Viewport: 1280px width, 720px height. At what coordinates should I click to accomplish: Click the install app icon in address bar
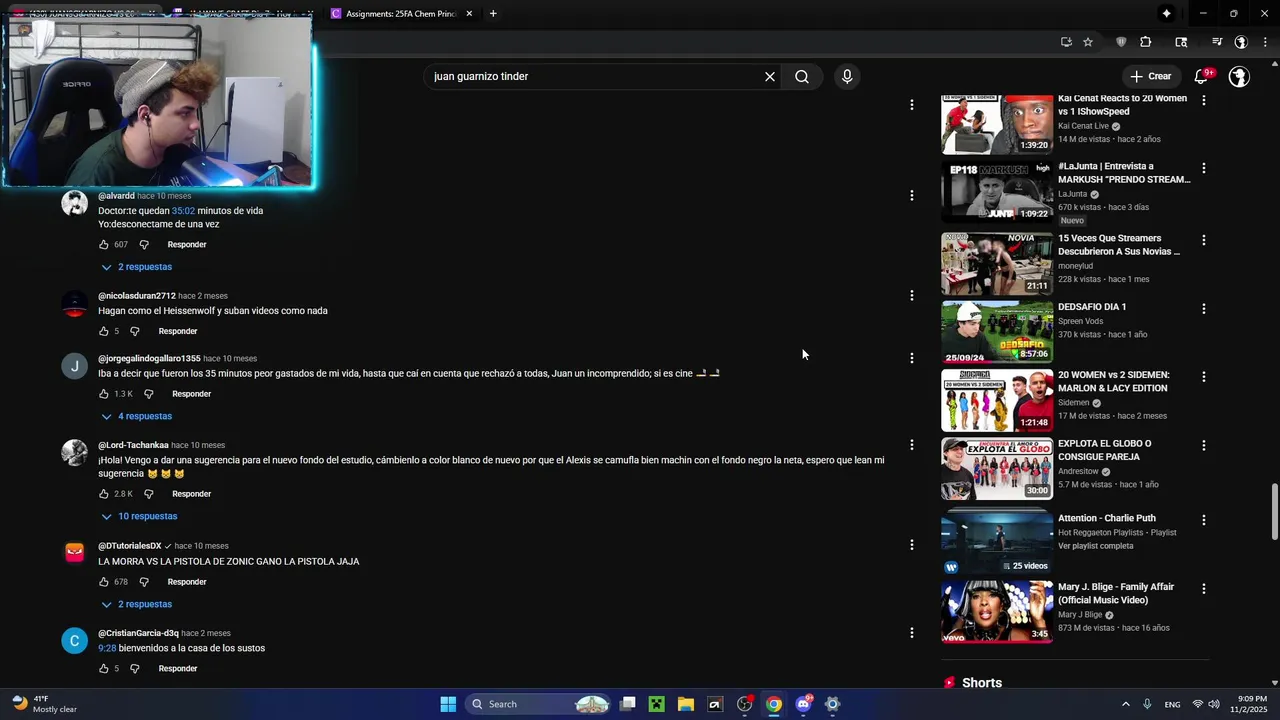1066,42
